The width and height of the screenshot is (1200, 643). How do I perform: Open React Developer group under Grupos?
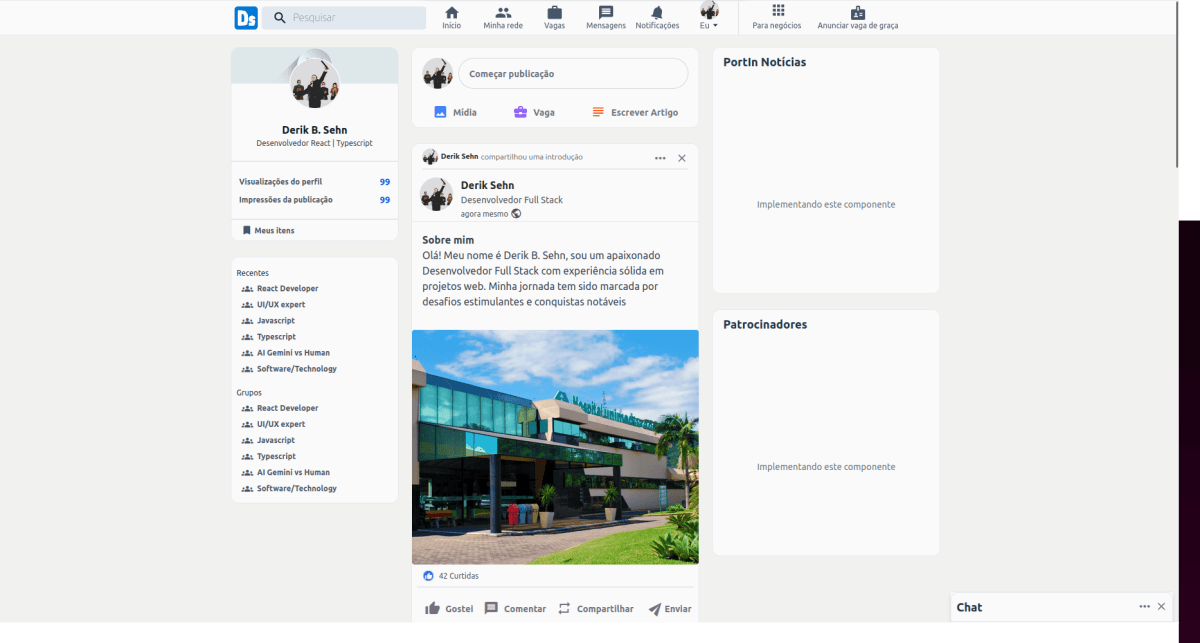point(287,408)
